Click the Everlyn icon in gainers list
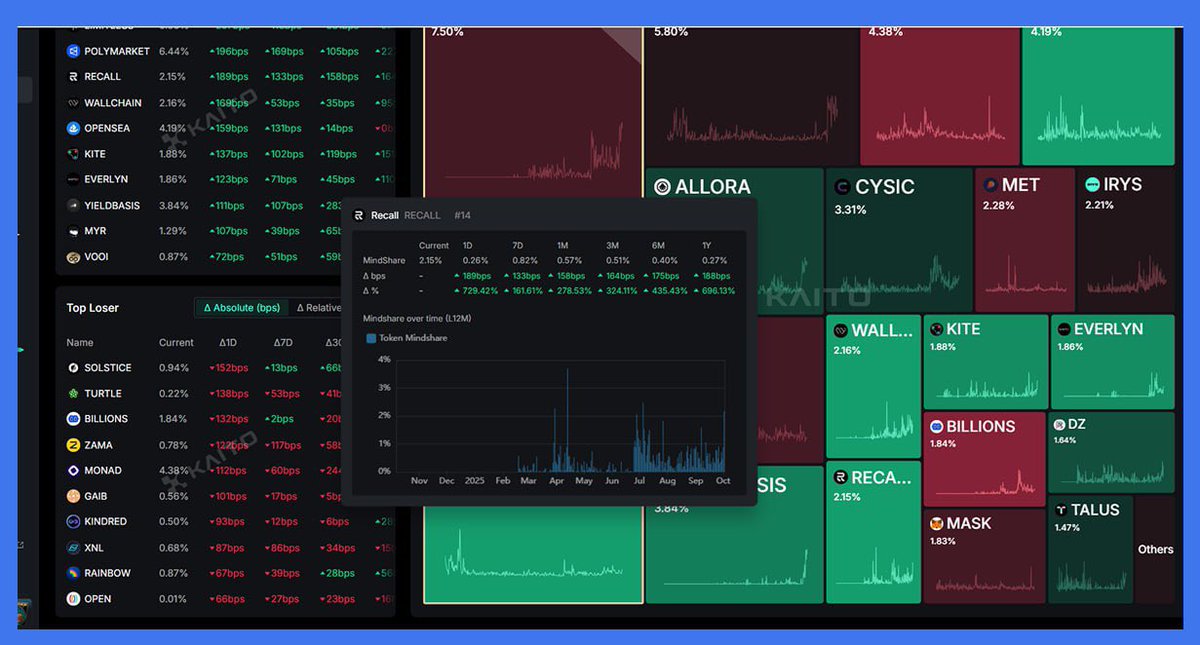Screen dimensions: 1200x645 73,180
